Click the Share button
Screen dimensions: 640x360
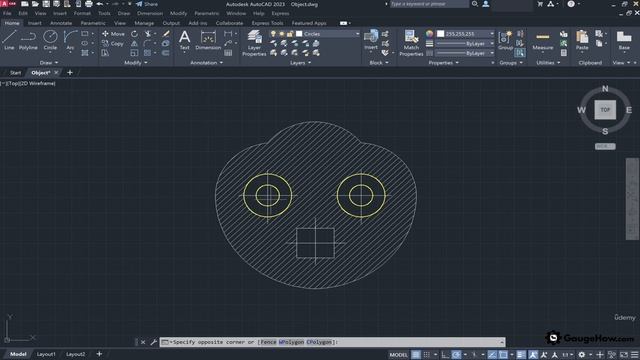pos(147,4)
